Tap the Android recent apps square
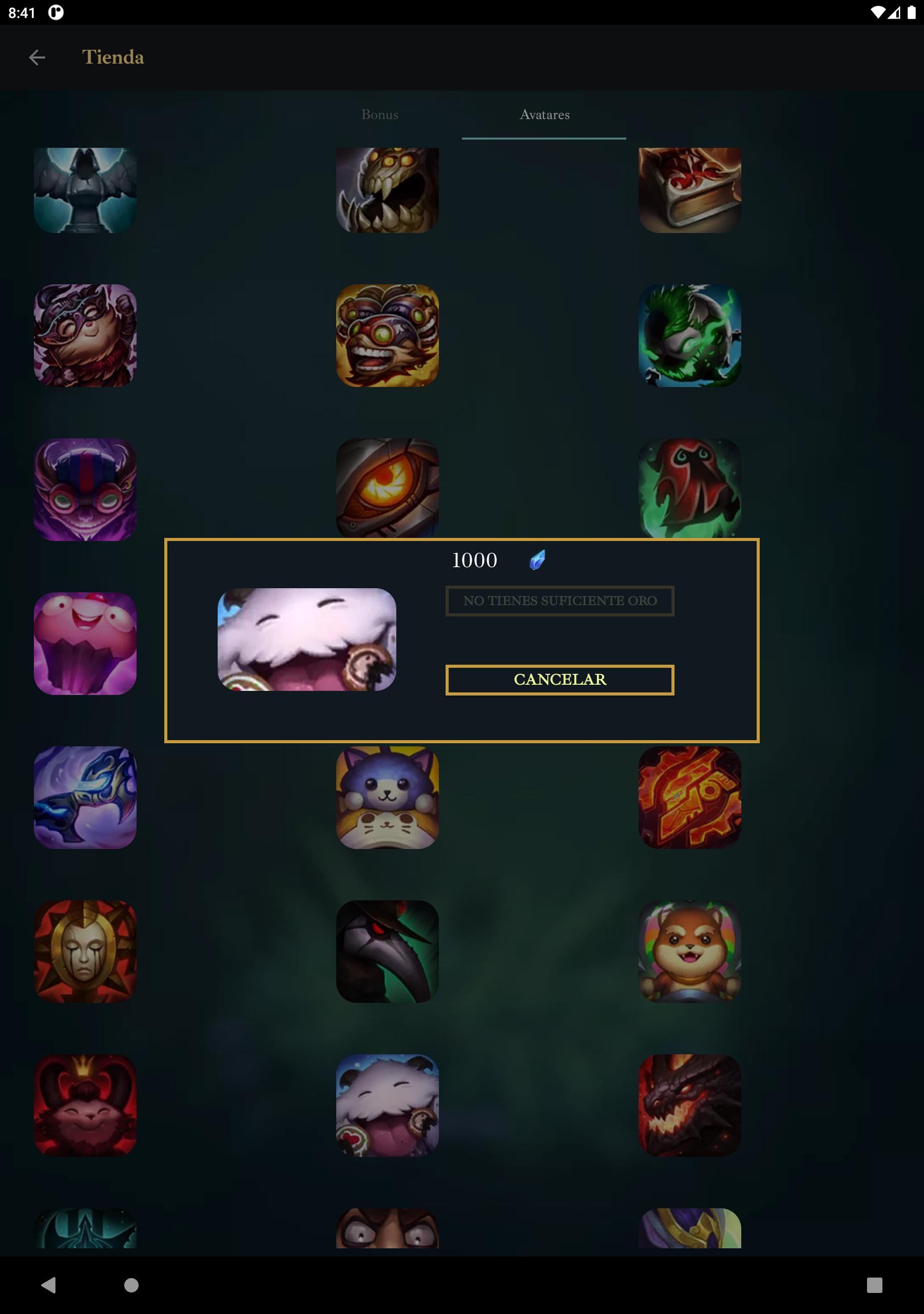924x1314 pixels. 874,1285
